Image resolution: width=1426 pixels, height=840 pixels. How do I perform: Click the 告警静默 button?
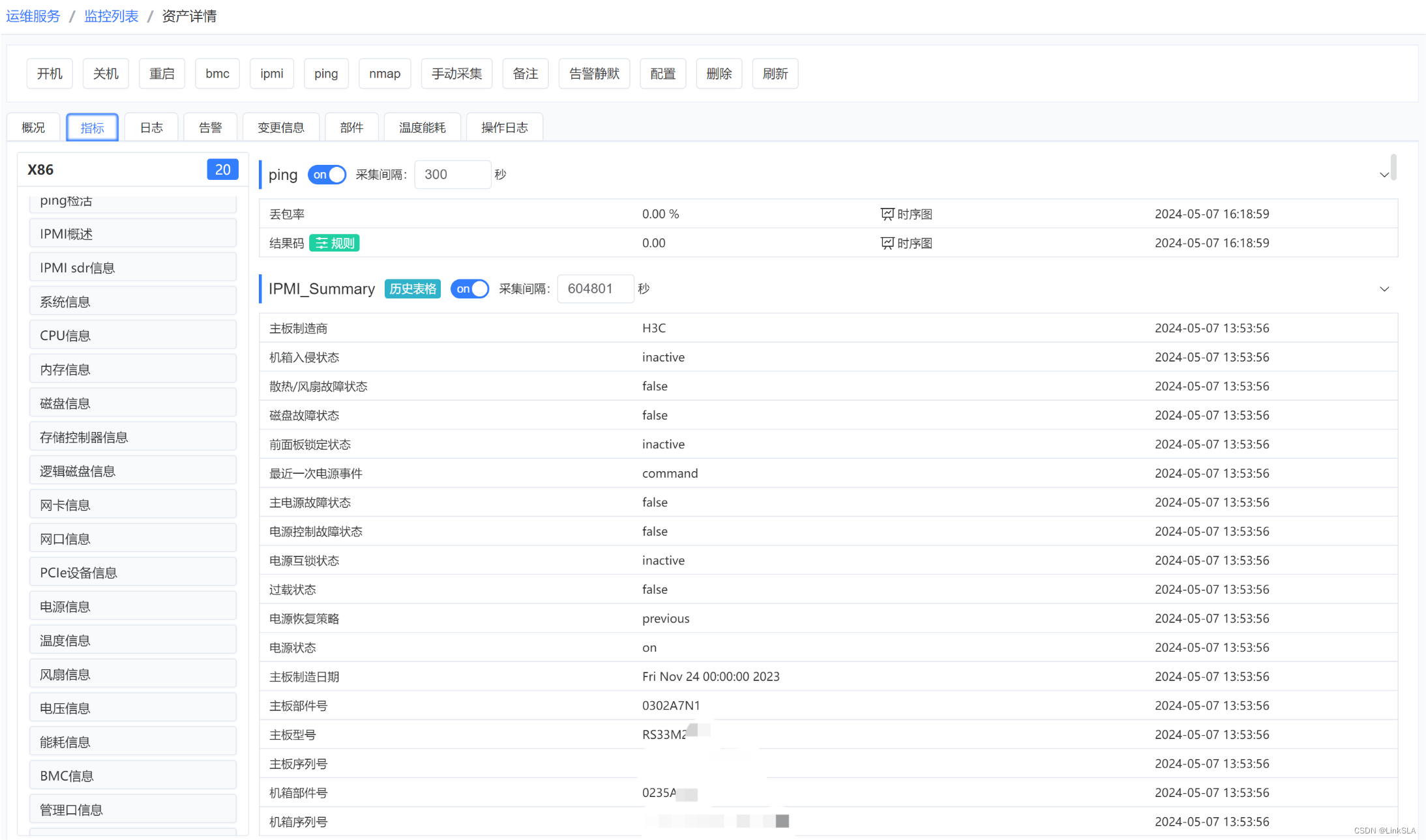(x=594, y=74)
